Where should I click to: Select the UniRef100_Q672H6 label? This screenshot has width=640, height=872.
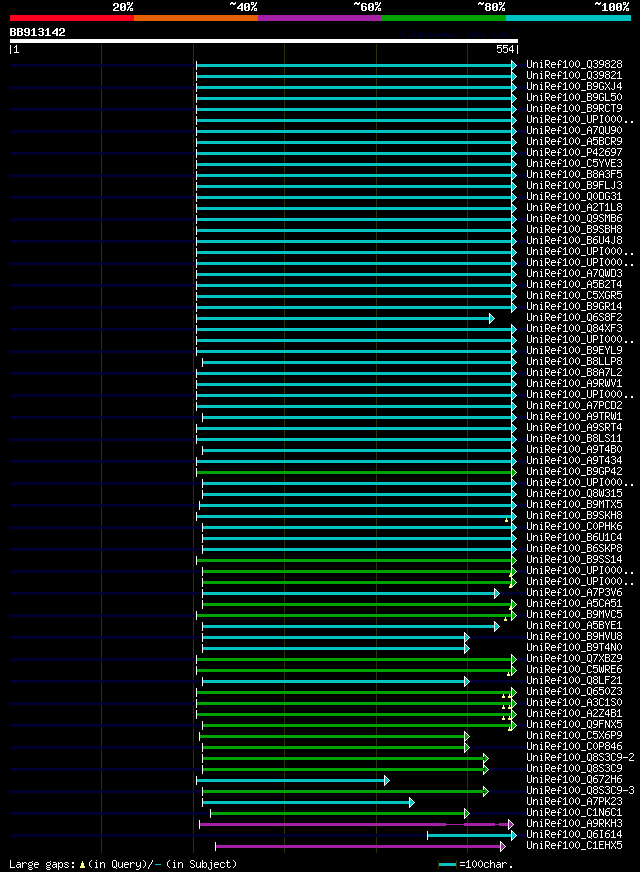coord(574,780)
